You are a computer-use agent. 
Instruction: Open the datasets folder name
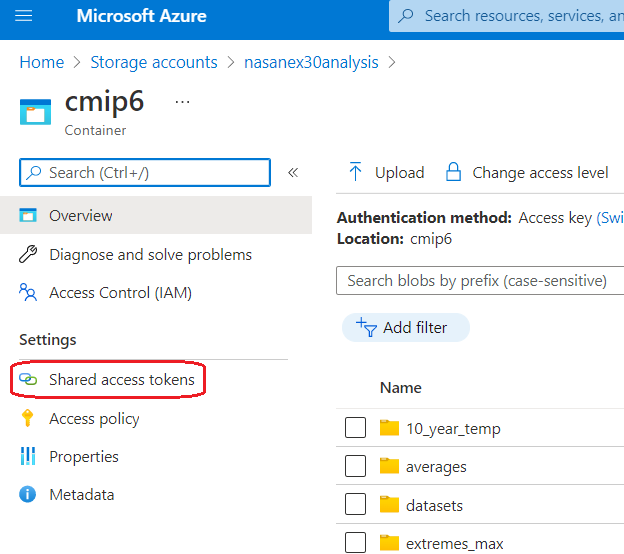coord(434,505)
